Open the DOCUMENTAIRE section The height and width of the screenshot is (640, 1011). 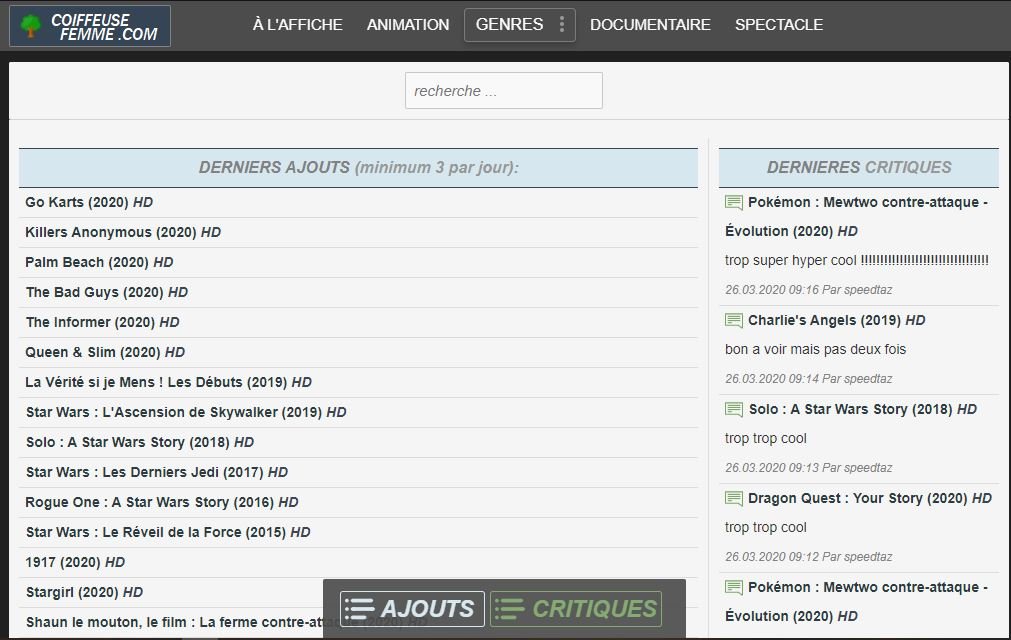click(x=650, y=24)
